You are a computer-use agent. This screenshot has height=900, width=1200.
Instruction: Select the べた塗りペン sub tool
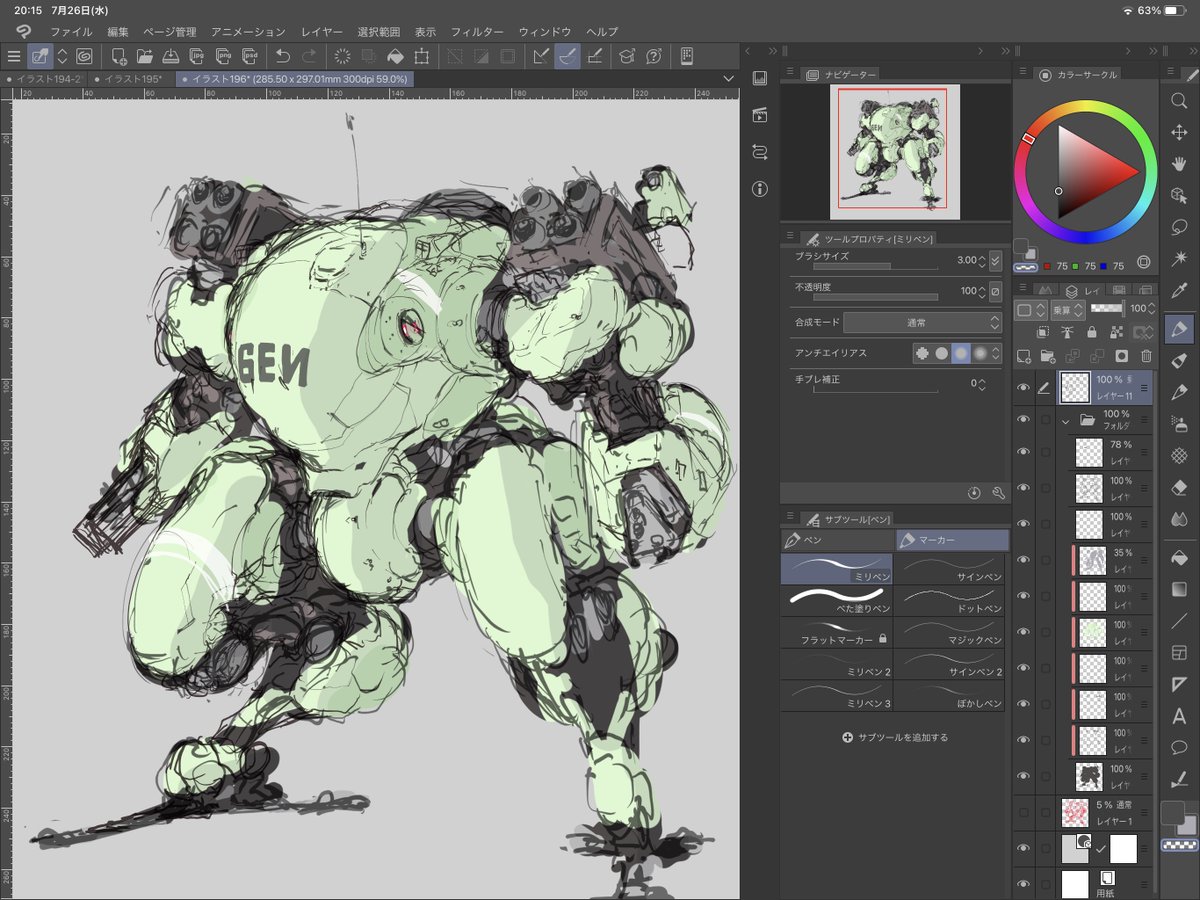point(836,600)
